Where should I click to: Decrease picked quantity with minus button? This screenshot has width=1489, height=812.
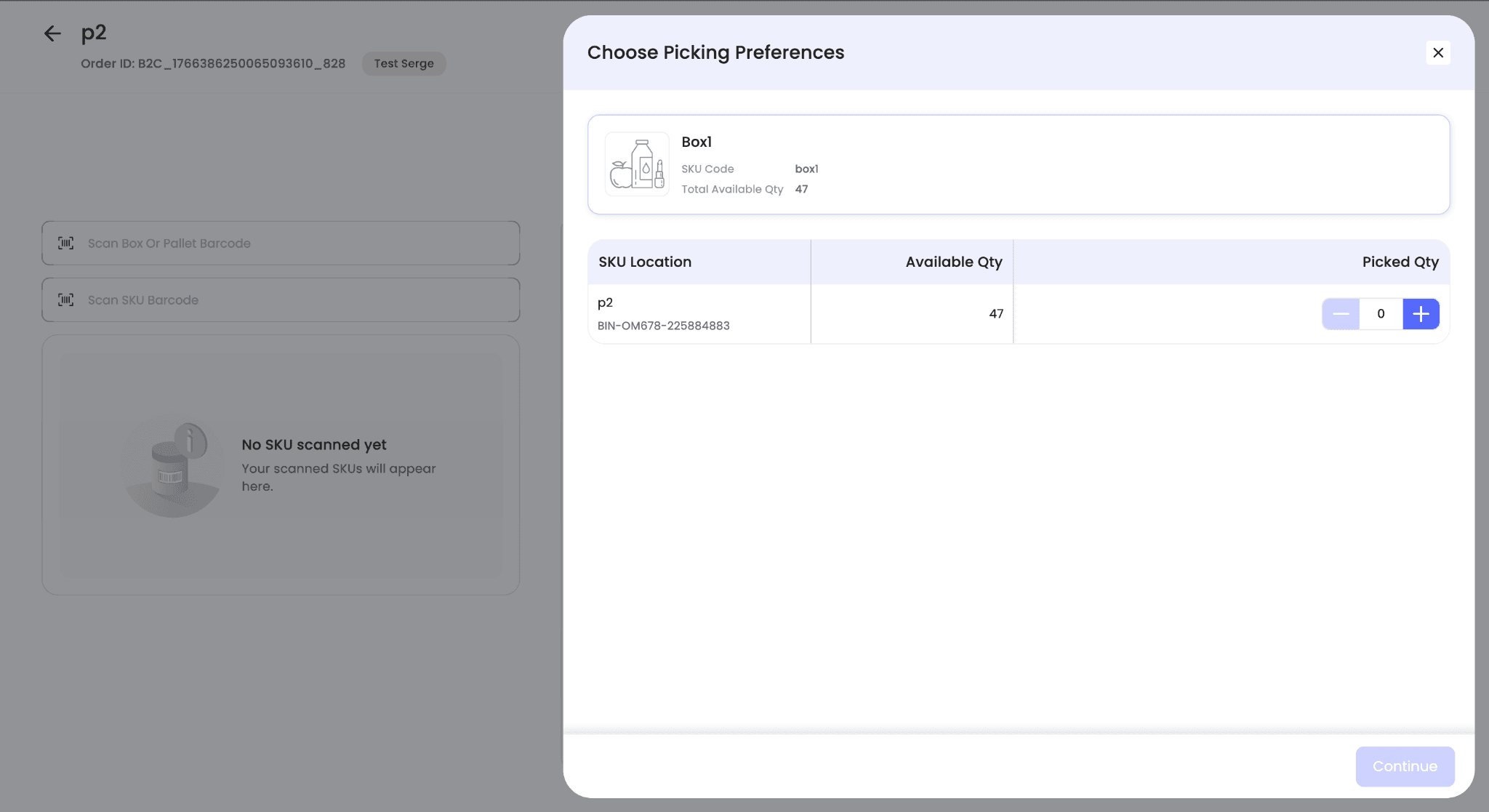click(x=1341, y=314)
